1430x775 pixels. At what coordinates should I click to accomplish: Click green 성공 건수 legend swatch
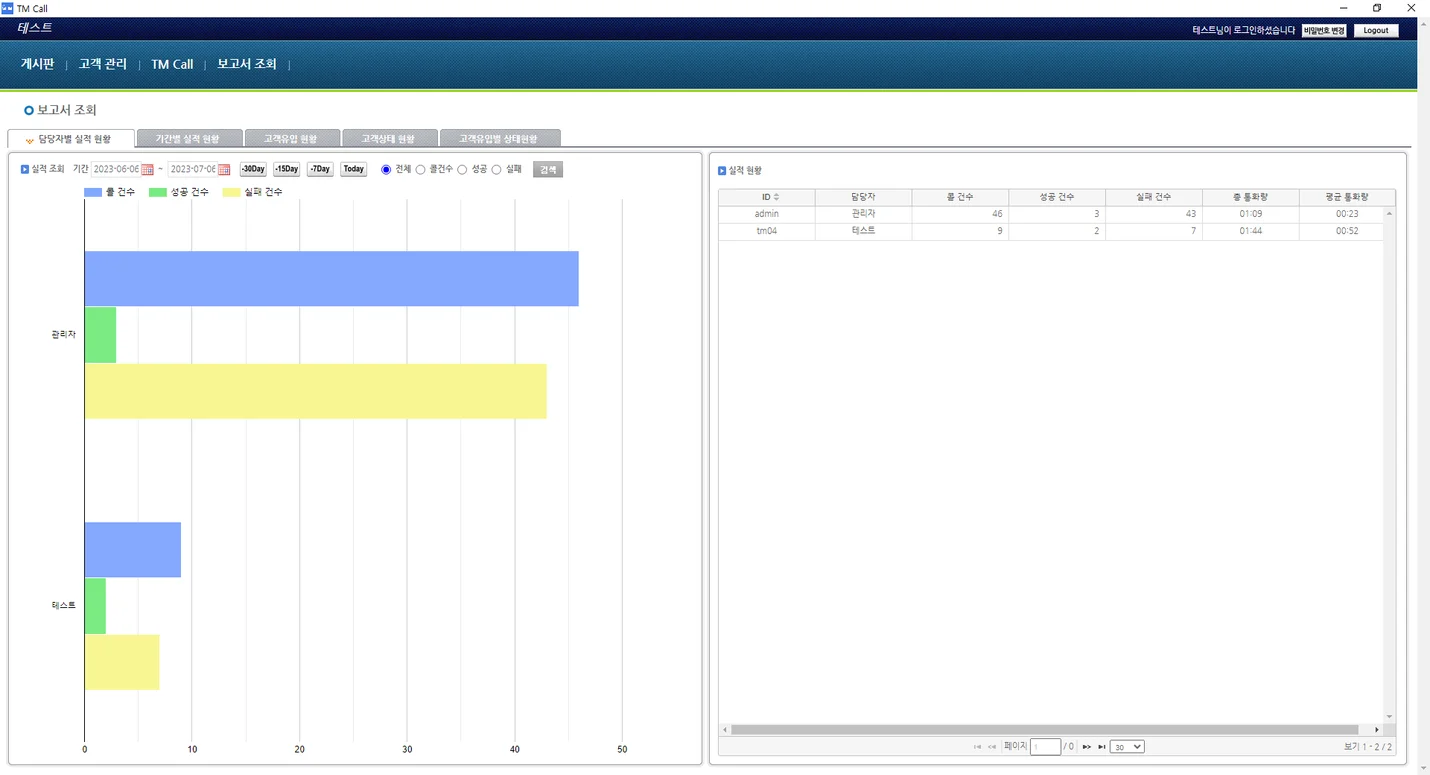coord(157,192)
